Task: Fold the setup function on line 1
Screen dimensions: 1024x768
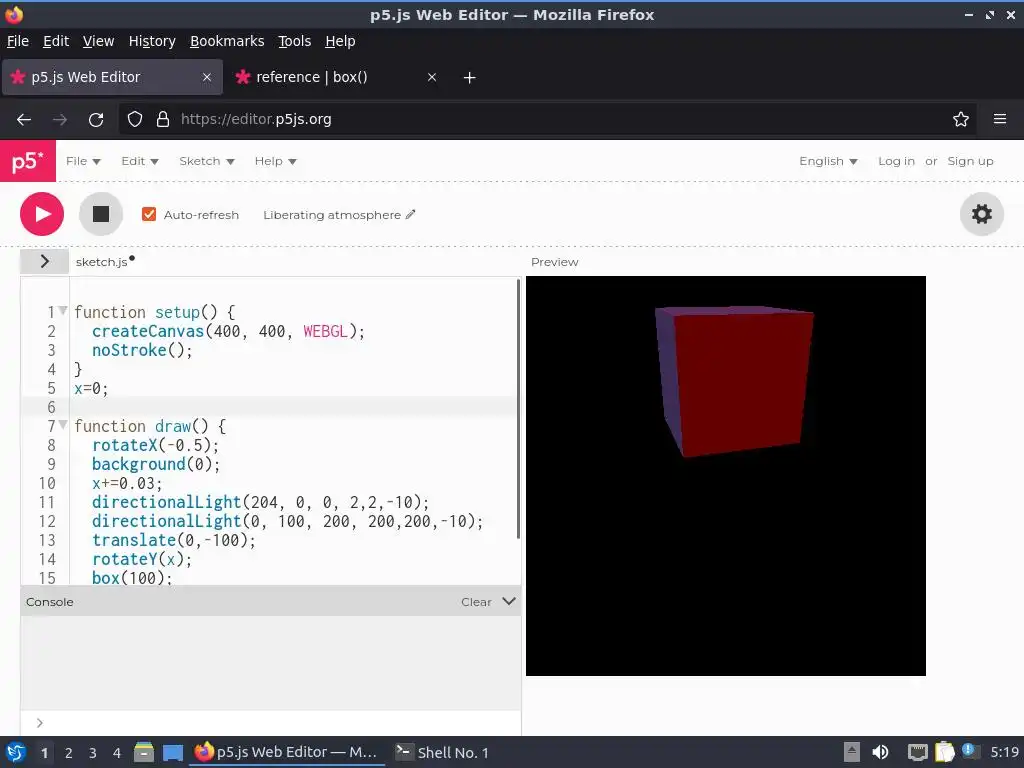Action: pos(63,310)
